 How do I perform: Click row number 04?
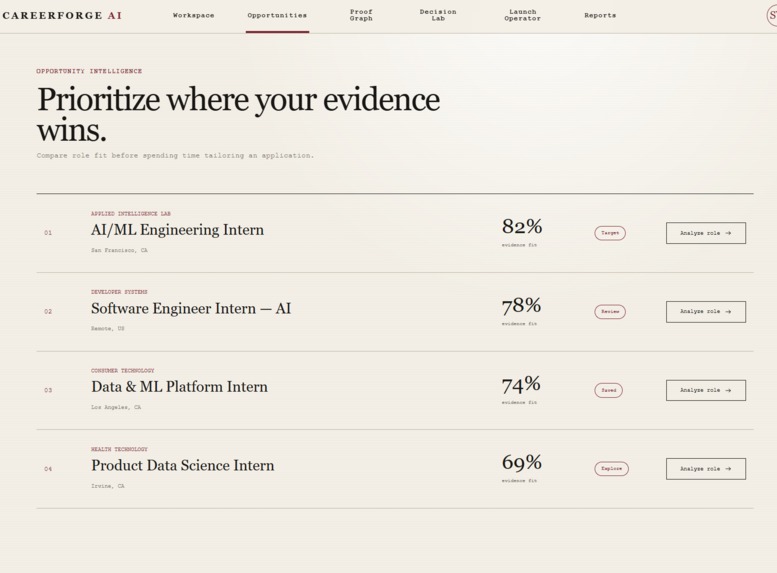pos(48,469)
